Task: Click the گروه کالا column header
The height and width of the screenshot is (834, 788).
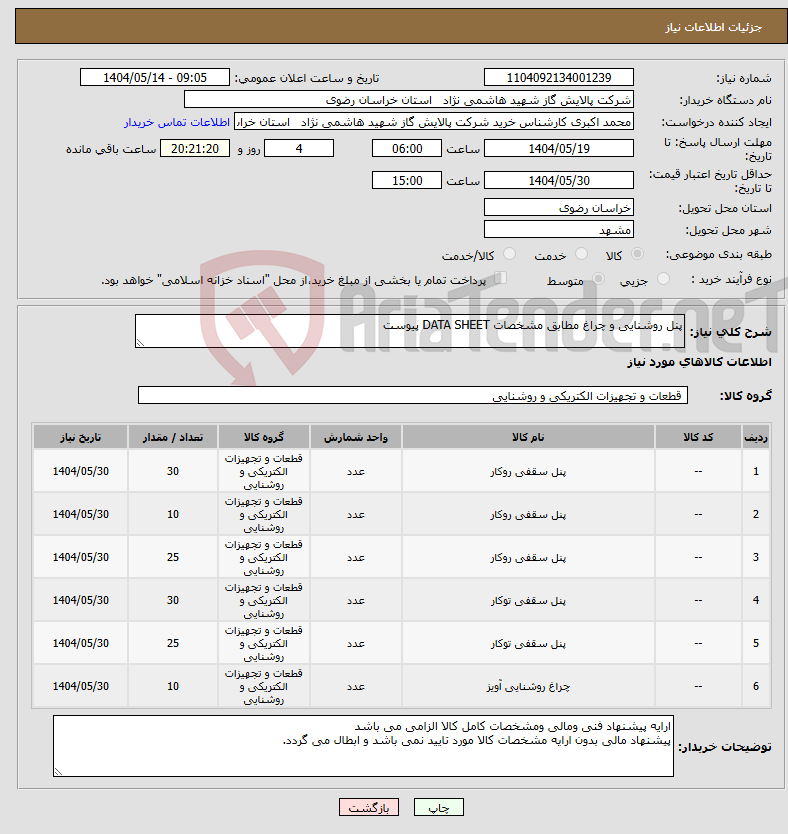Action: point(264,437)
